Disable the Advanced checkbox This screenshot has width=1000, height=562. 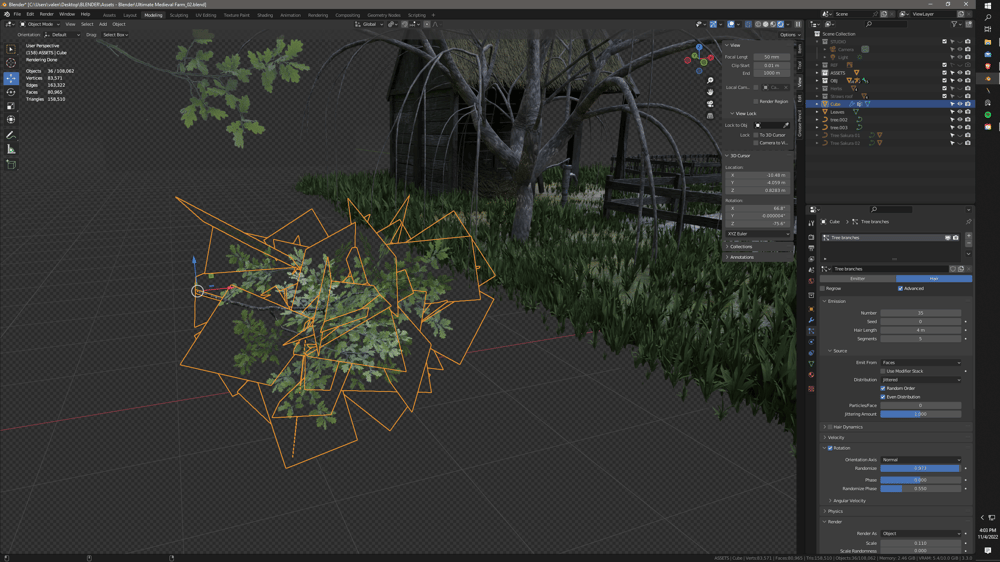(901, 288)
